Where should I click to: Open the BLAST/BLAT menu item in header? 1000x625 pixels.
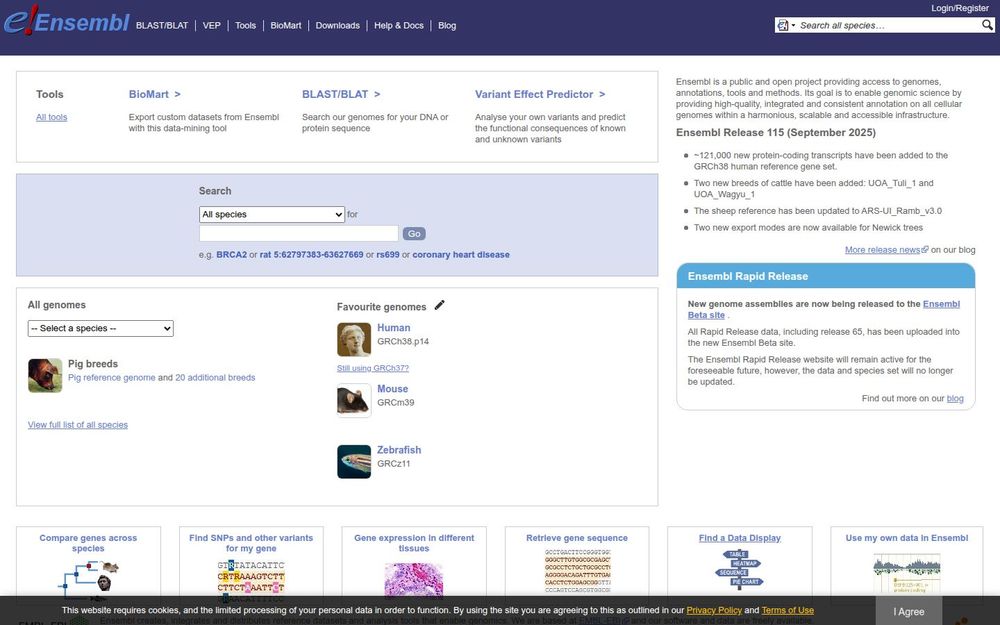click(162, 26)
